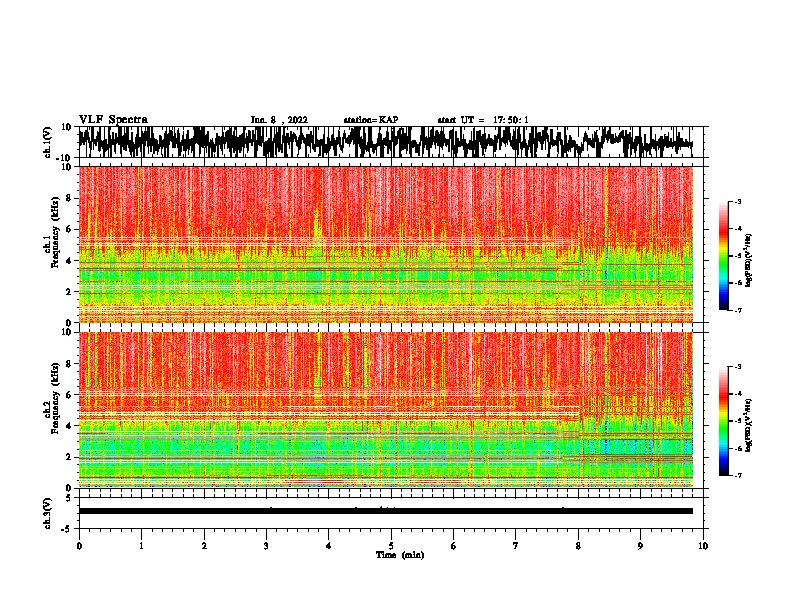
Task: Click the ch.1 "Frequency (kHz)" axis label
Action: pyautogui.click(x=55, y=233)
